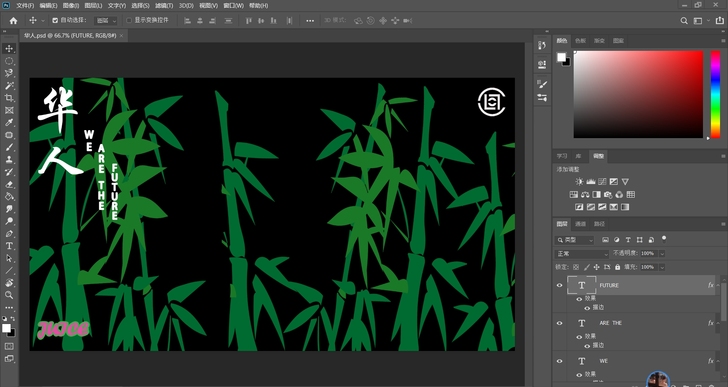Viewport: 728px width, 387px height.
Task: Select the Frame tool
Action: (x=9, y=110)
